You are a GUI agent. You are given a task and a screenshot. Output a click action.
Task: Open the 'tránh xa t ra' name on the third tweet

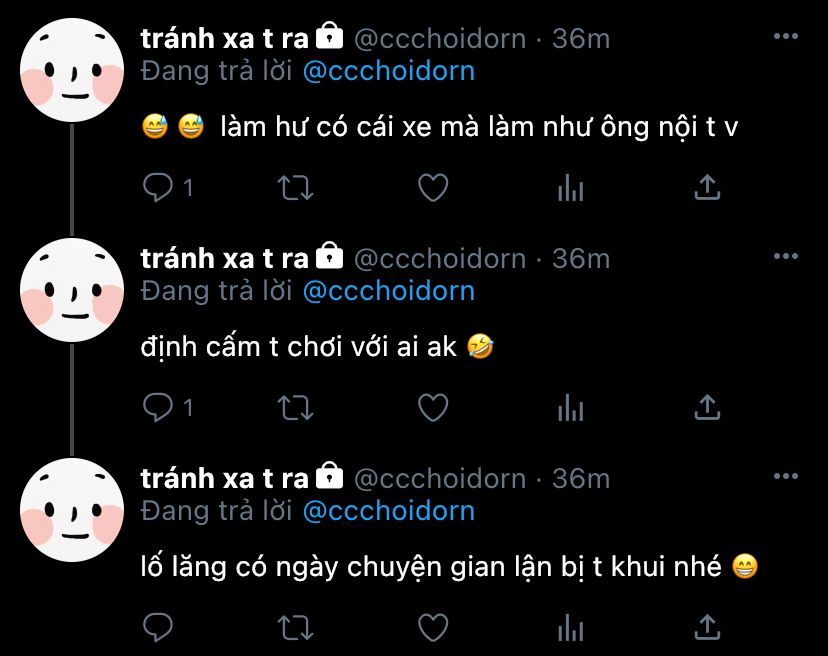(x=224, y=479)
